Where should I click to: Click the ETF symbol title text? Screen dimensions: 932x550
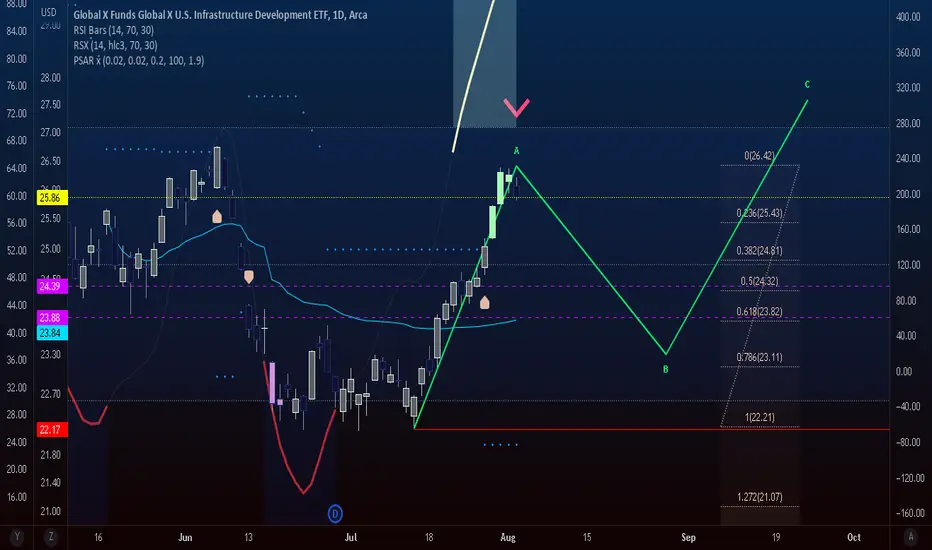tap(220, 15)
